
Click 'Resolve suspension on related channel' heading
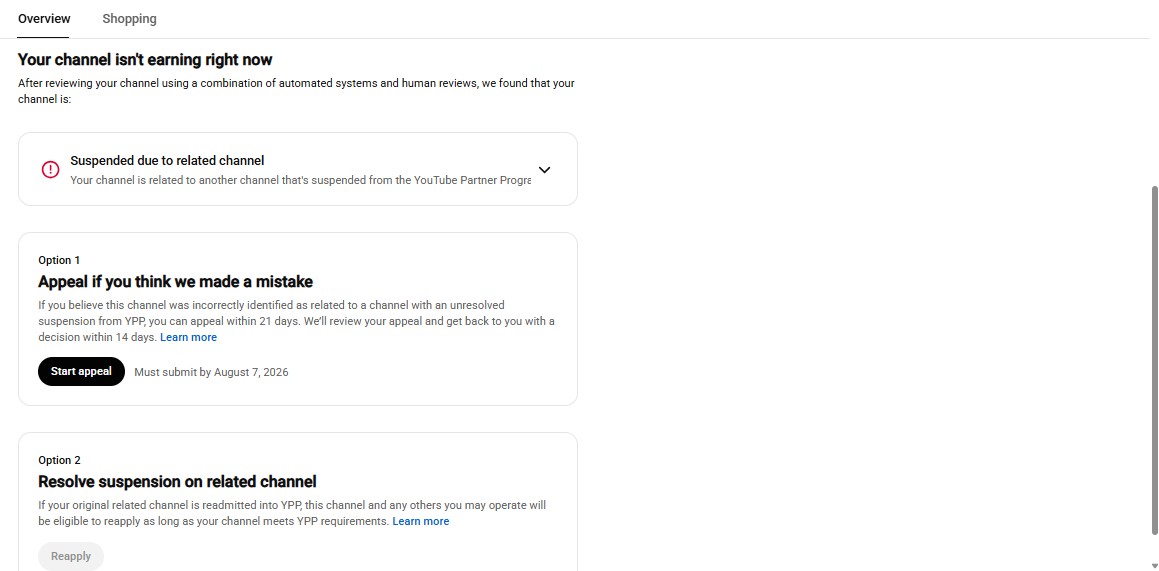click(177, 482)
